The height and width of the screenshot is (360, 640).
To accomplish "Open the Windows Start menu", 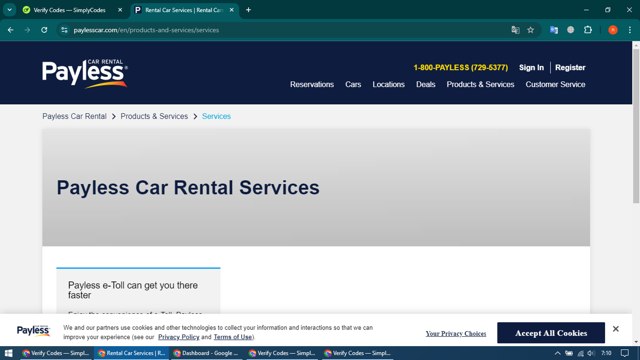I will point(8,353).
